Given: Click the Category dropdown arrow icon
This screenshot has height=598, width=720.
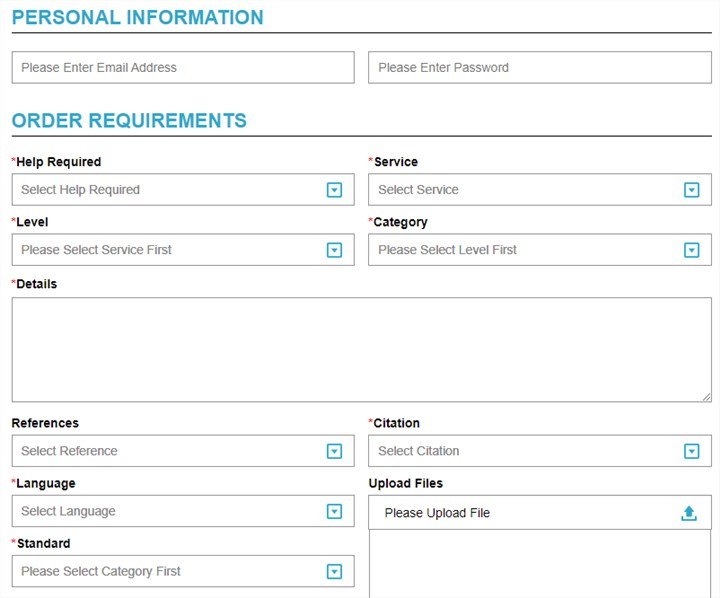Looking at the screenshot, I should 692,250.
